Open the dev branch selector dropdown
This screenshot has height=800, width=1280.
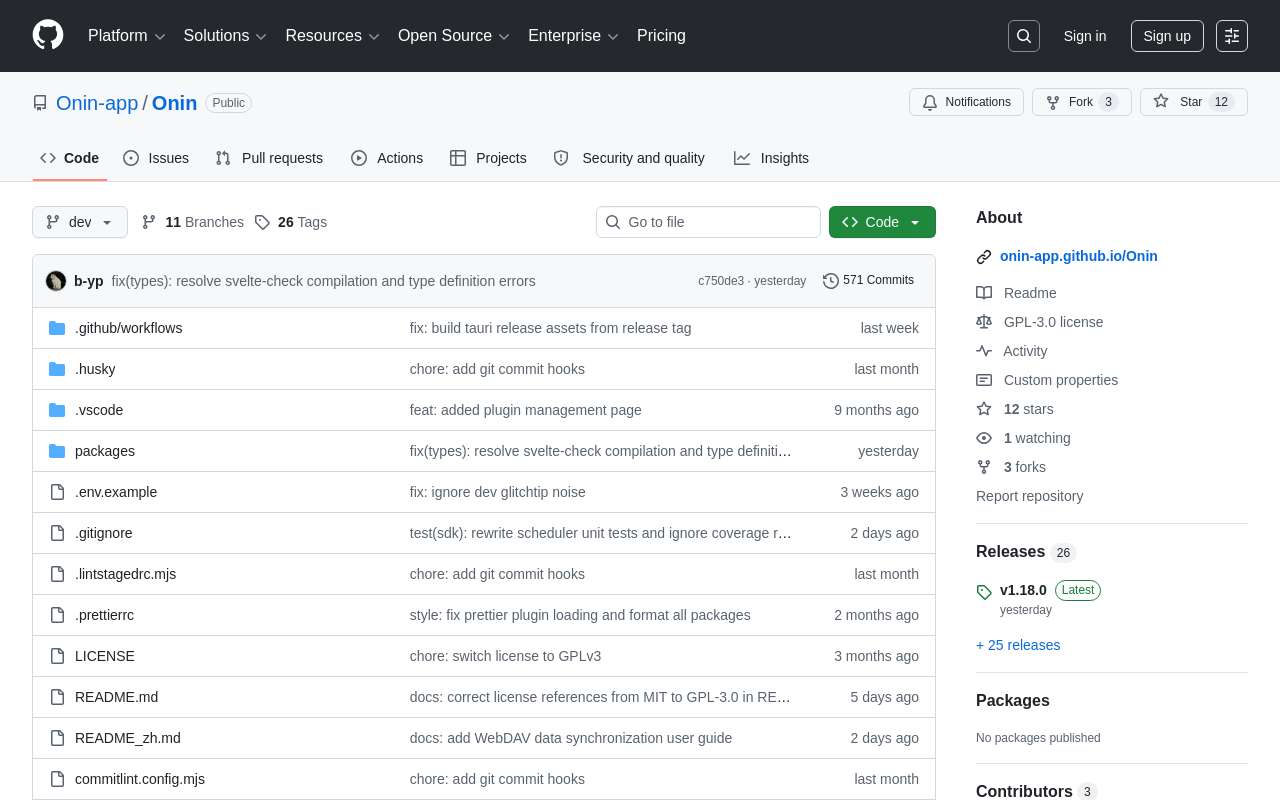(x=80, y=222)
